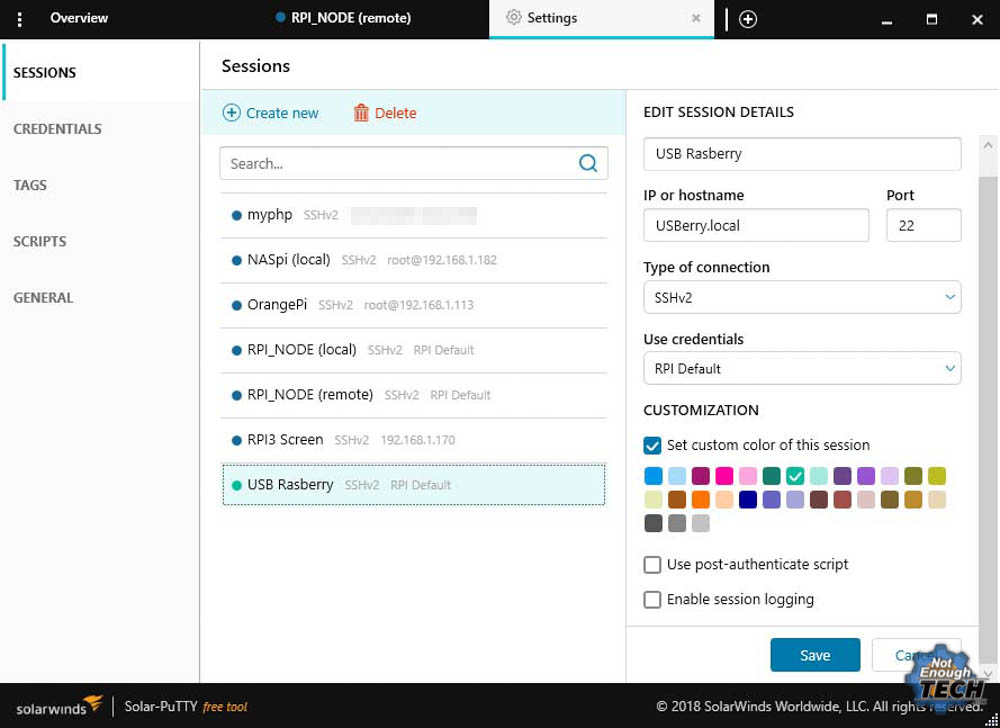Click blue dot on RPI_NODE (remote) tab
Screen dimensions: 1000x728
pos(280,17)
